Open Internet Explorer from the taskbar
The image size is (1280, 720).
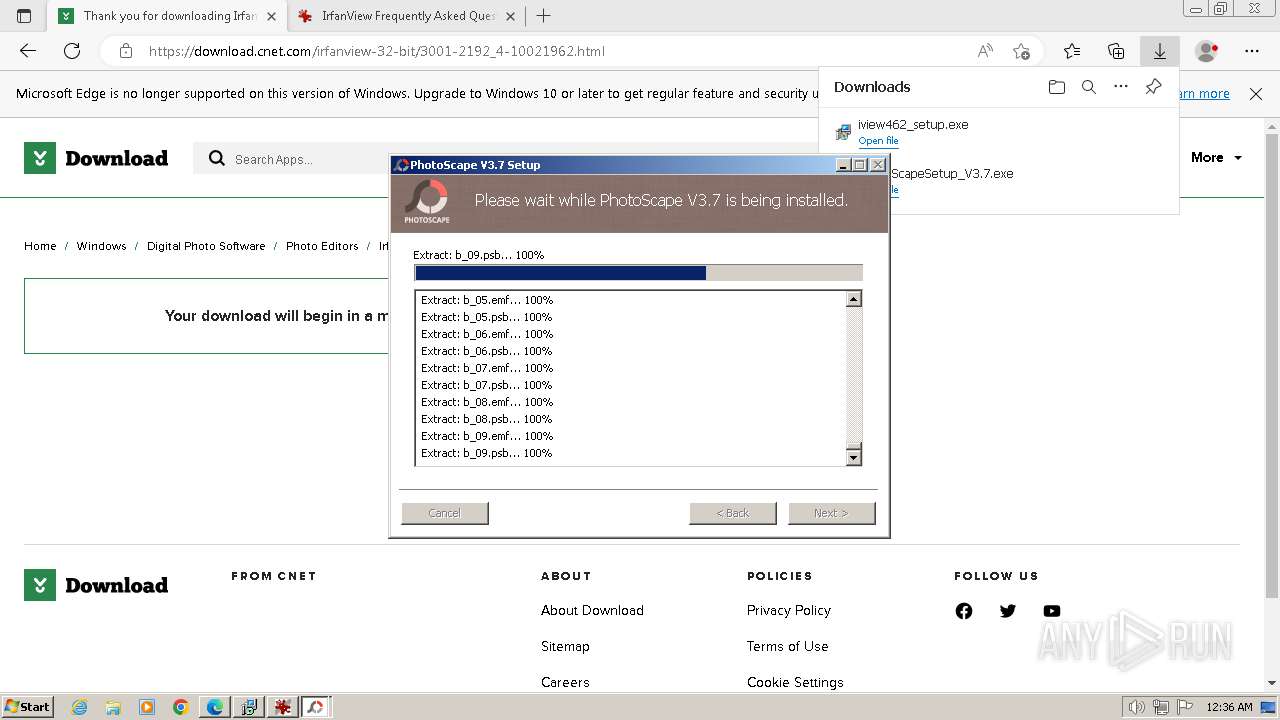point(80,707)
